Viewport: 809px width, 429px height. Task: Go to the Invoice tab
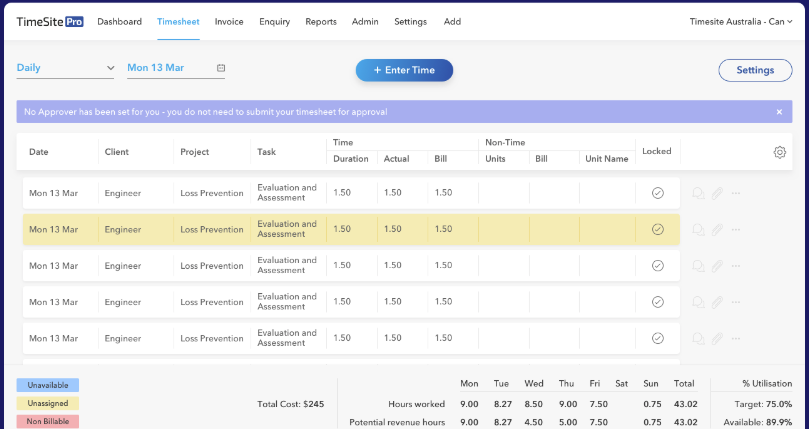(229, 21)
